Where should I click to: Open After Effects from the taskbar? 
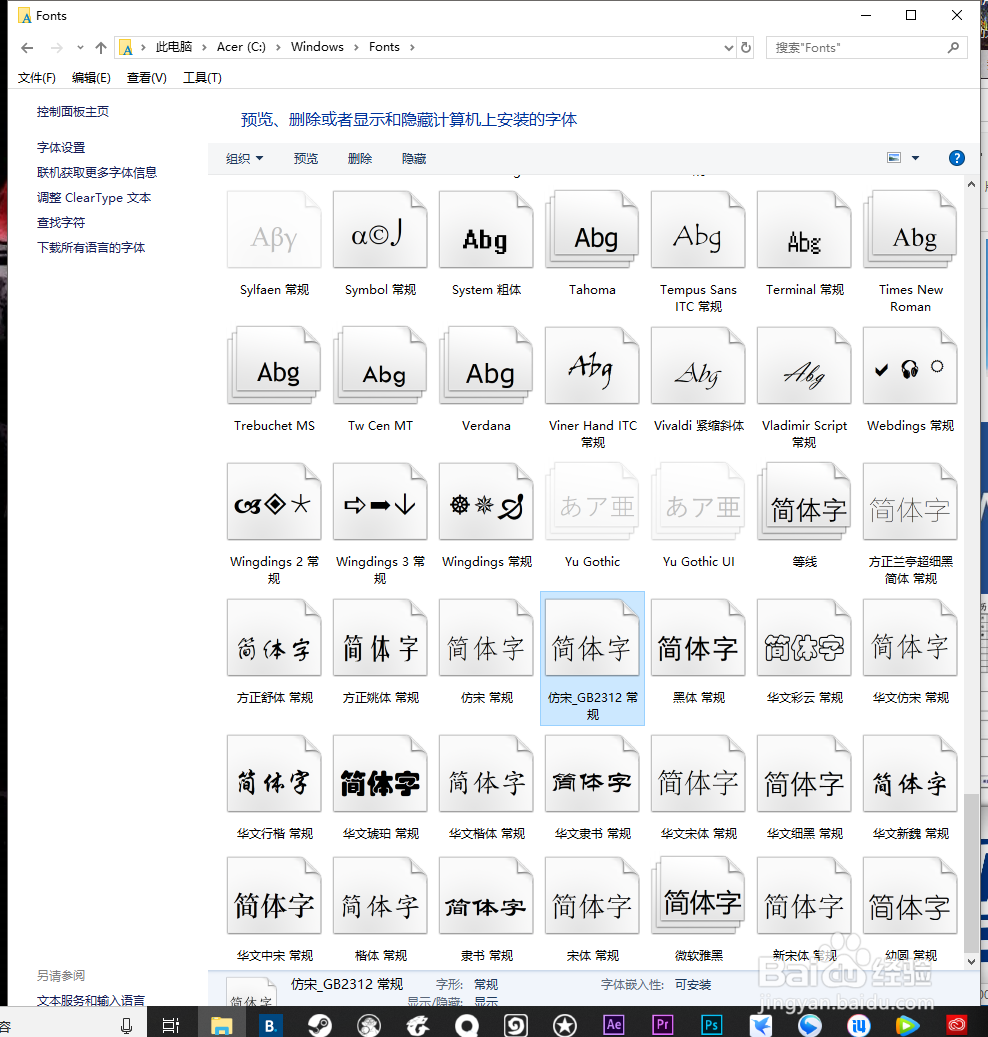(x=614, y=1025)
